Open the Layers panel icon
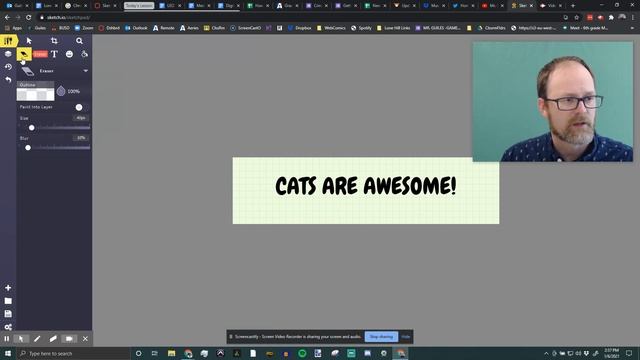The image size is (640, 360). (x=8, y=54)
